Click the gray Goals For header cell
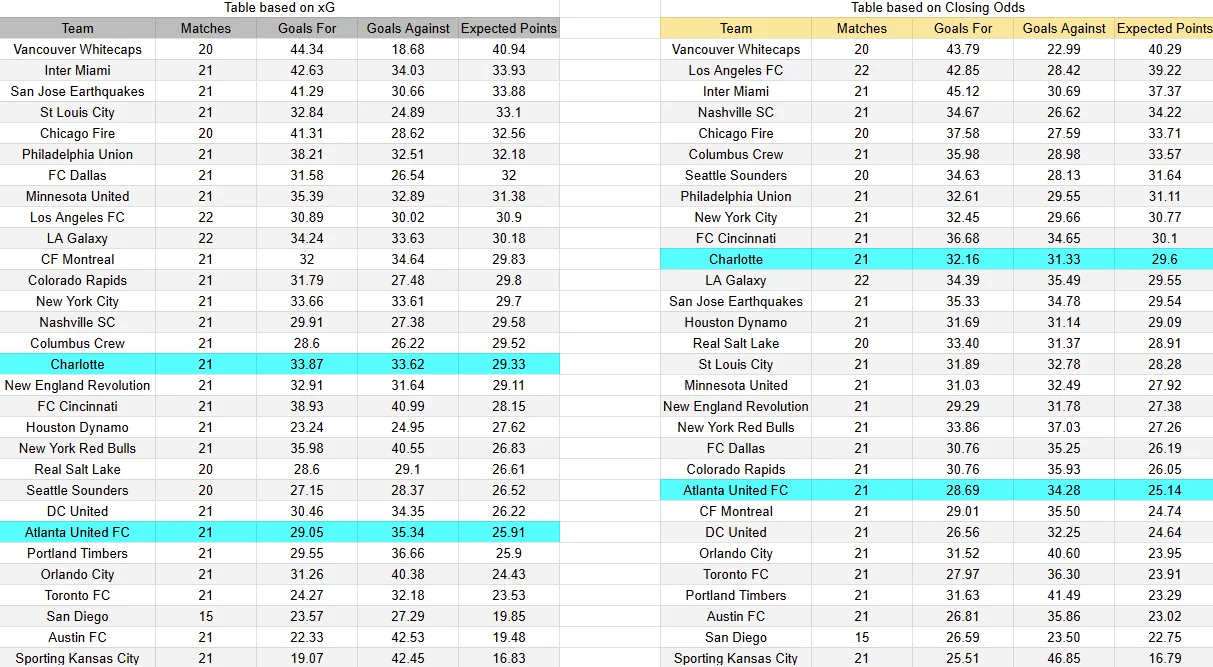 (307, 28)
